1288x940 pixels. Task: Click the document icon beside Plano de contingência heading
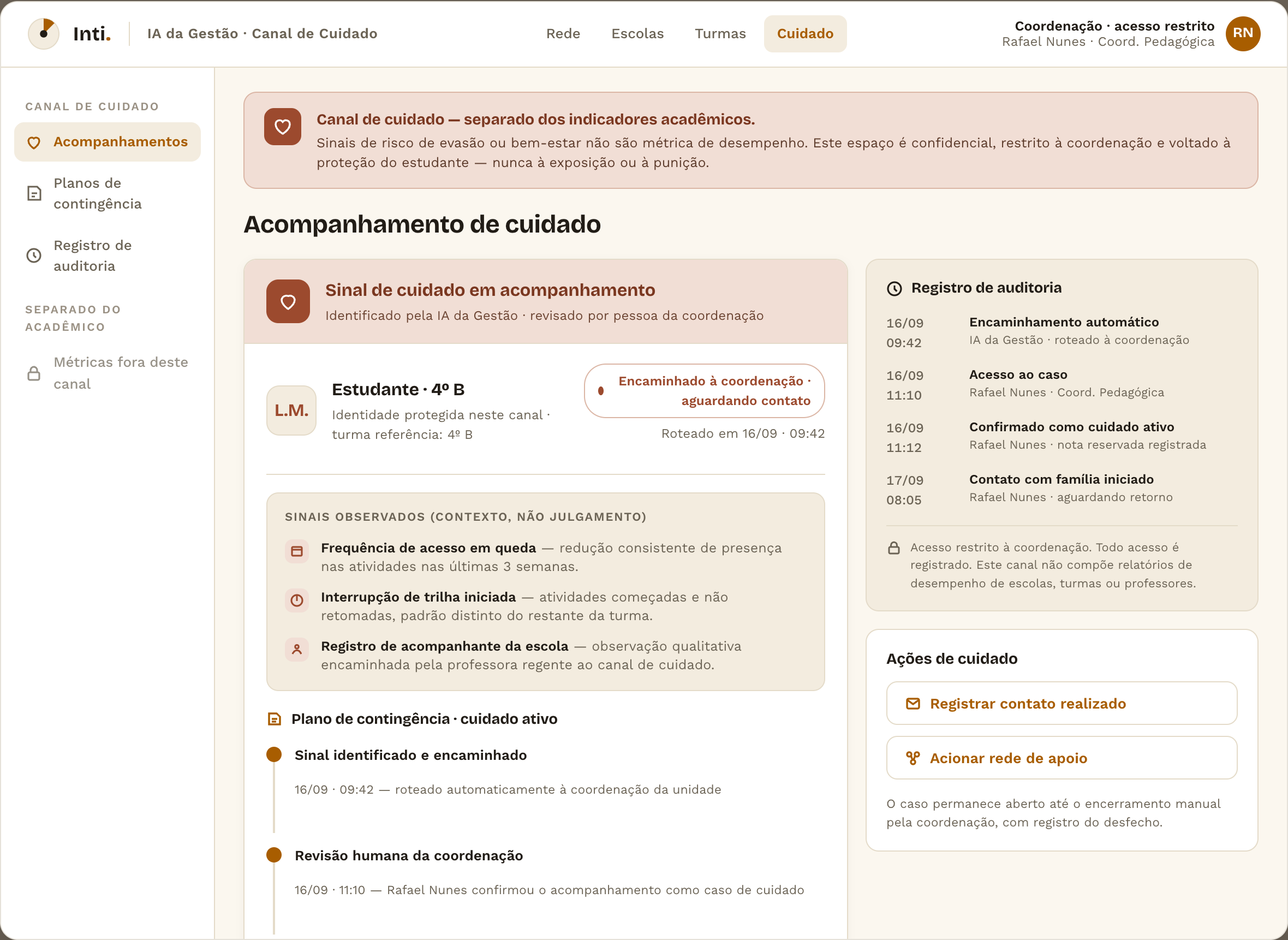point(274,719)
